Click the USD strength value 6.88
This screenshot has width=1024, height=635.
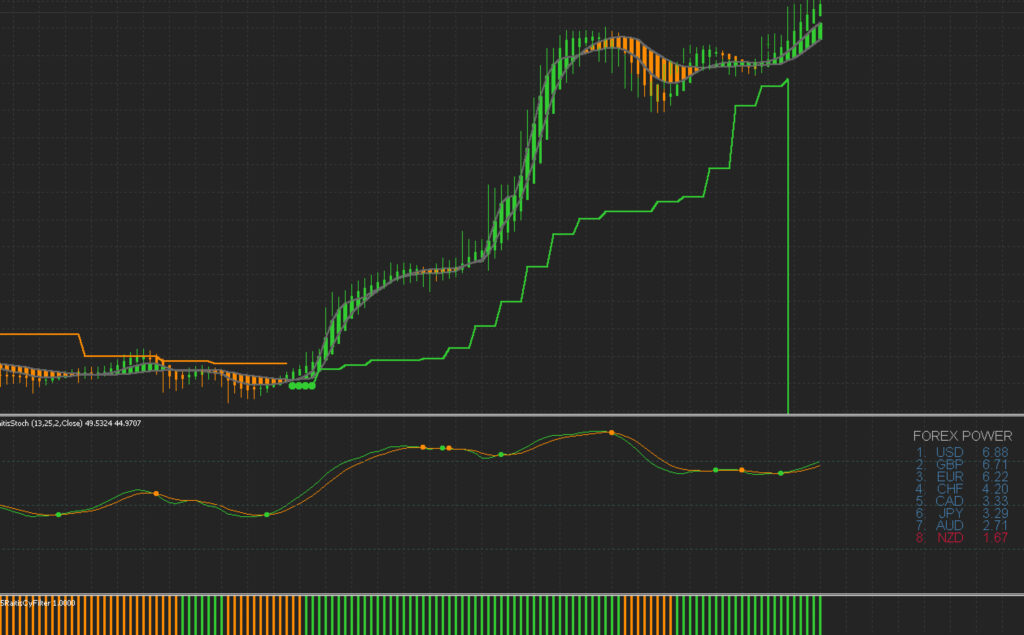995,452
